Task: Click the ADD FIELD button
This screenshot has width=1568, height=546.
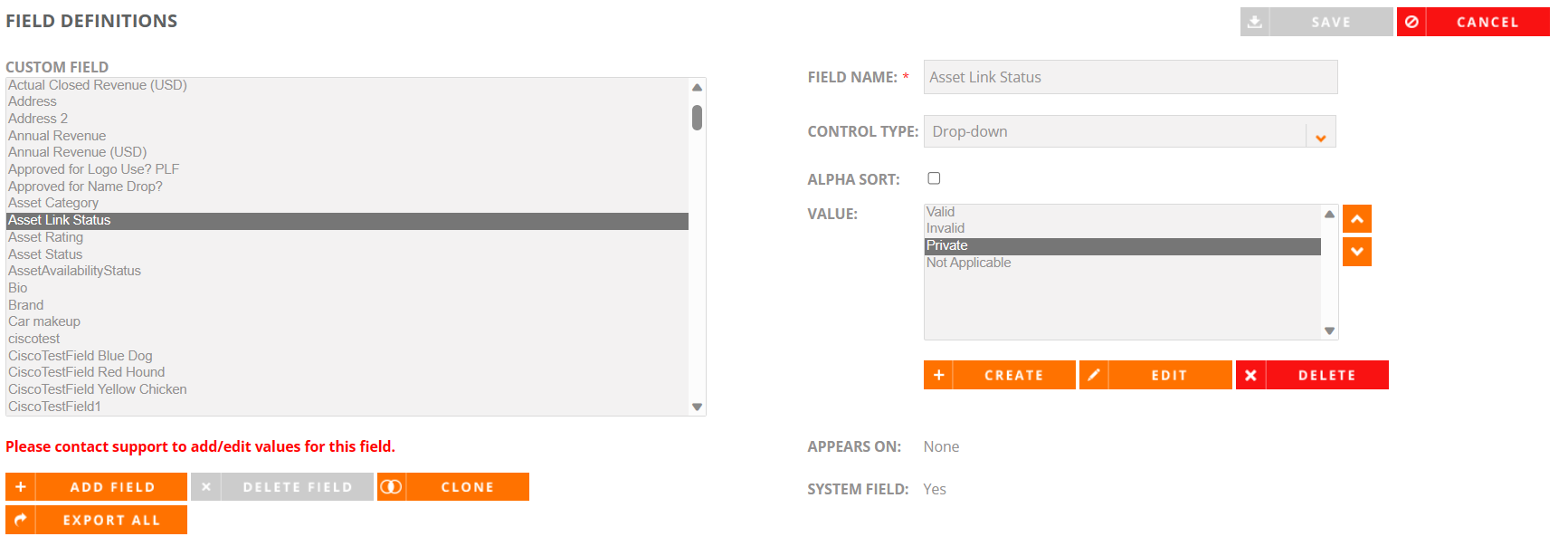Action: click(96, 487)
